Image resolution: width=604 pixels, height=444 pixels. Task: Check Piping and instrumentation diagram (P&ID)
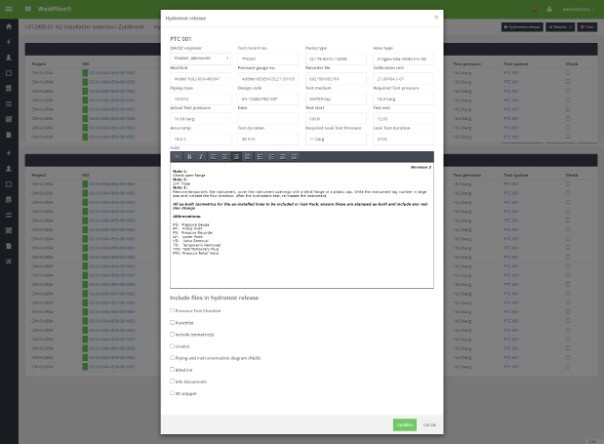[172, 358]
